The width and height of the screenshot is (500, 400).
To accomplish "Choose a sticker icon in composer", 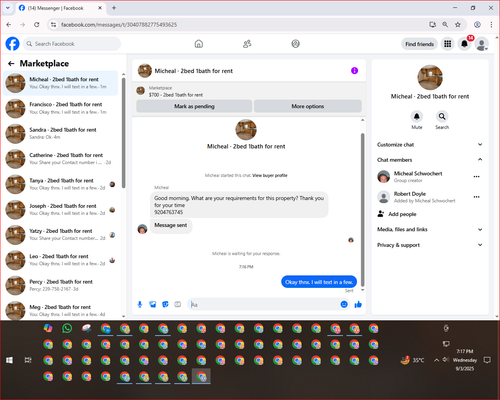I will tap(165, 304).
